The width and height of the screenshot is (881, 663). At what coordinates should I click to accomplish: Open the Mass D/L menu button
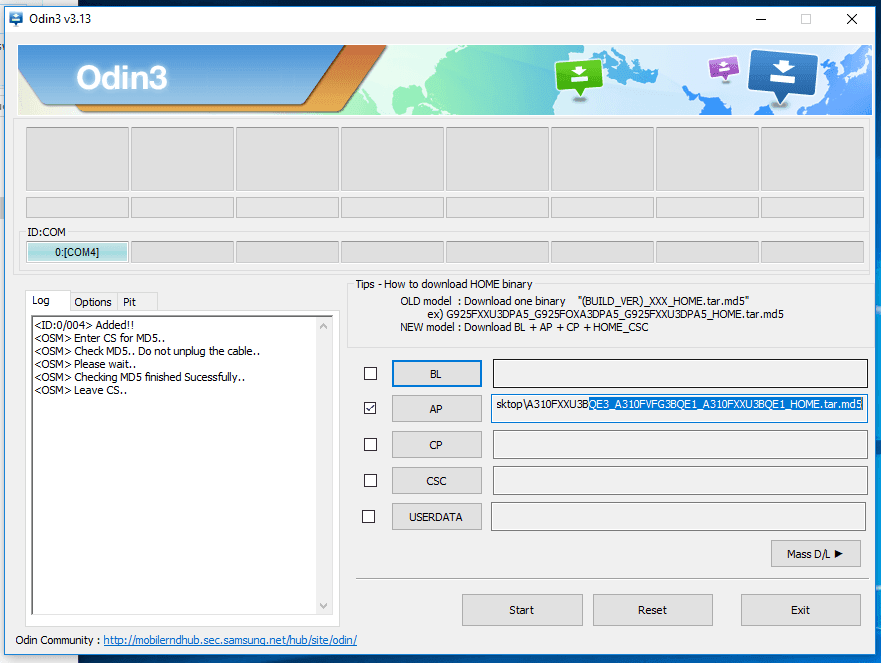pos(815,554)
